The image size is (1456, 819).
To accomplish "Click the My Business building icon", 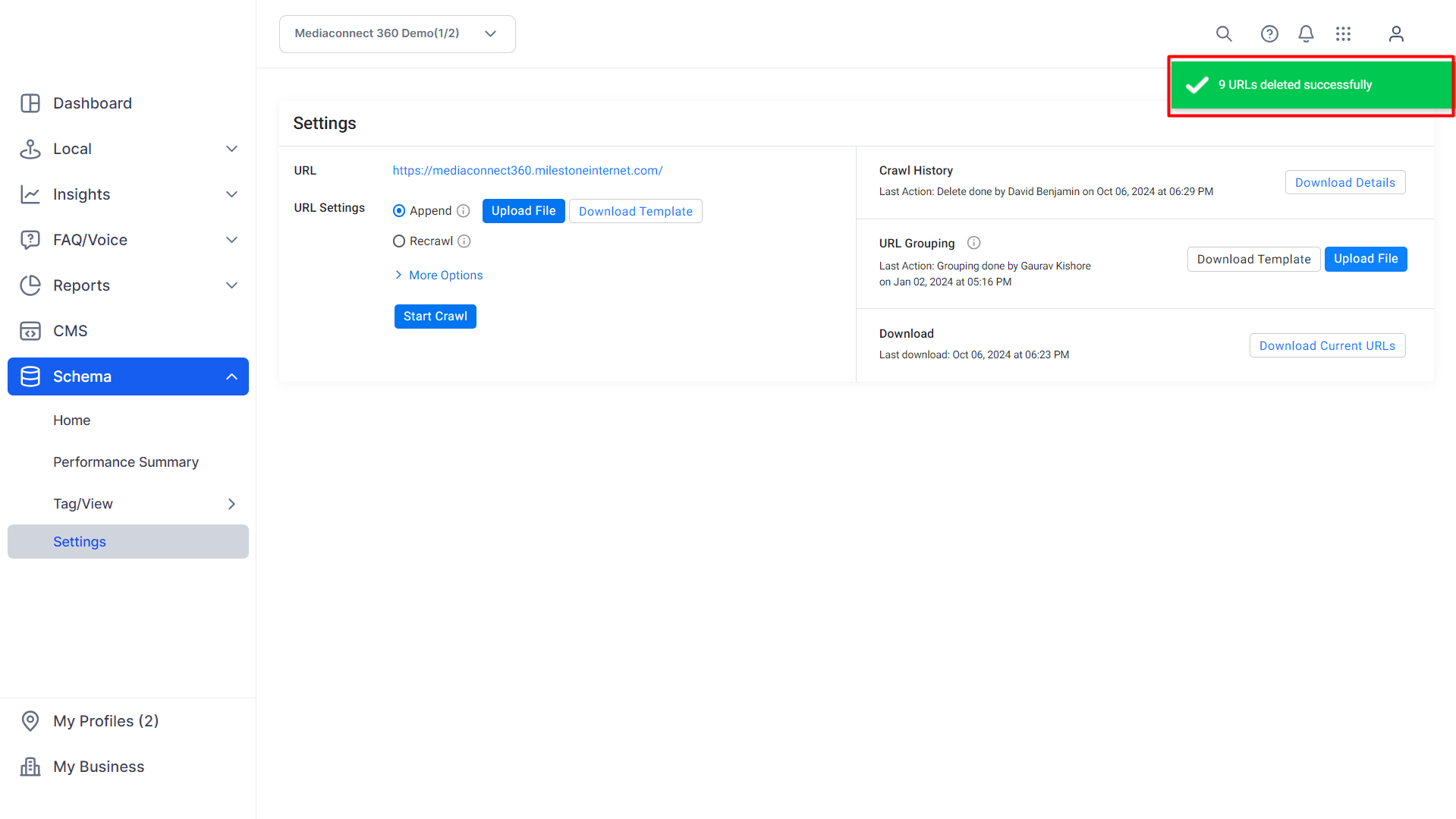I will coord(30,767).
